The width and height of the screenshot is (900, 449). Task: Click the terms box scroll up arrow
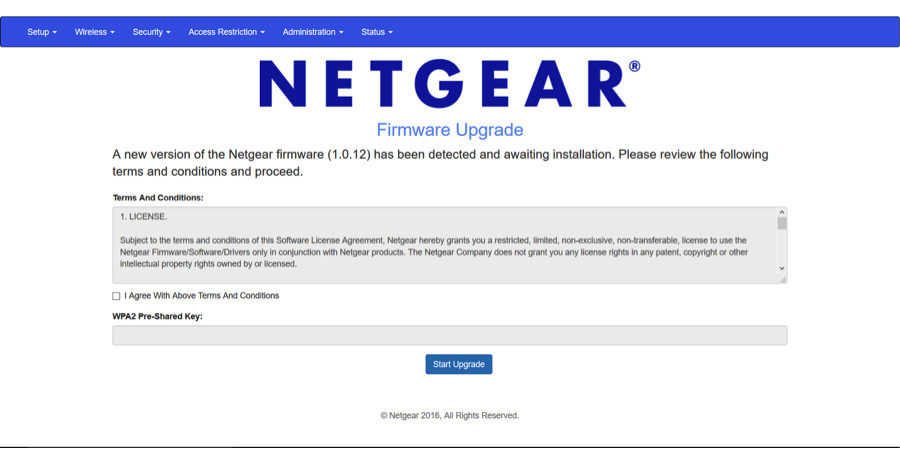(782, 212)
